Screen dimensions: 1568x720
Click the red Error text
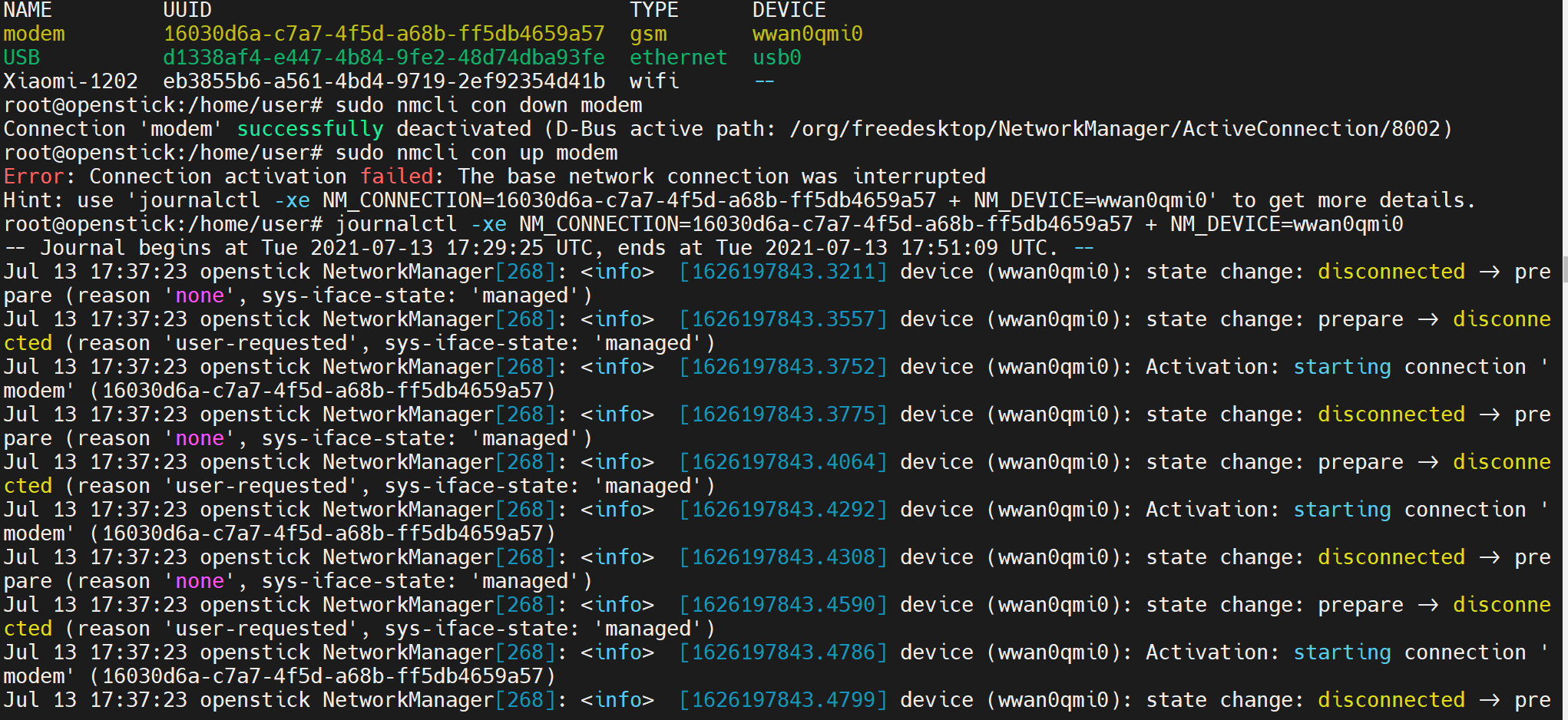33,177
